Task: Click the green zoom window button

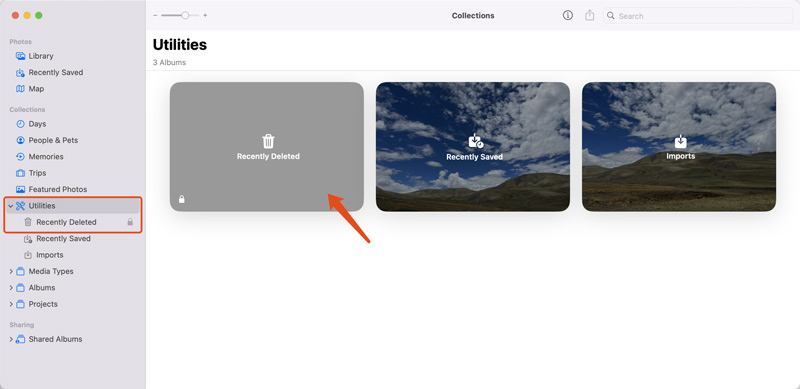Action: (39, 15)
